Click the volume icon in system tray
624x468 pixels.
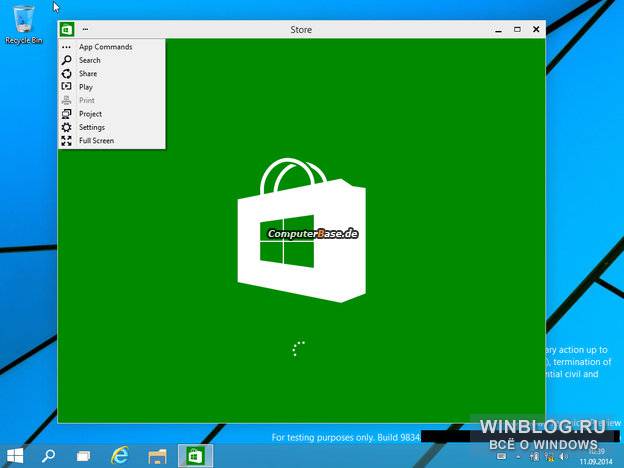click(x=564, y=456)
